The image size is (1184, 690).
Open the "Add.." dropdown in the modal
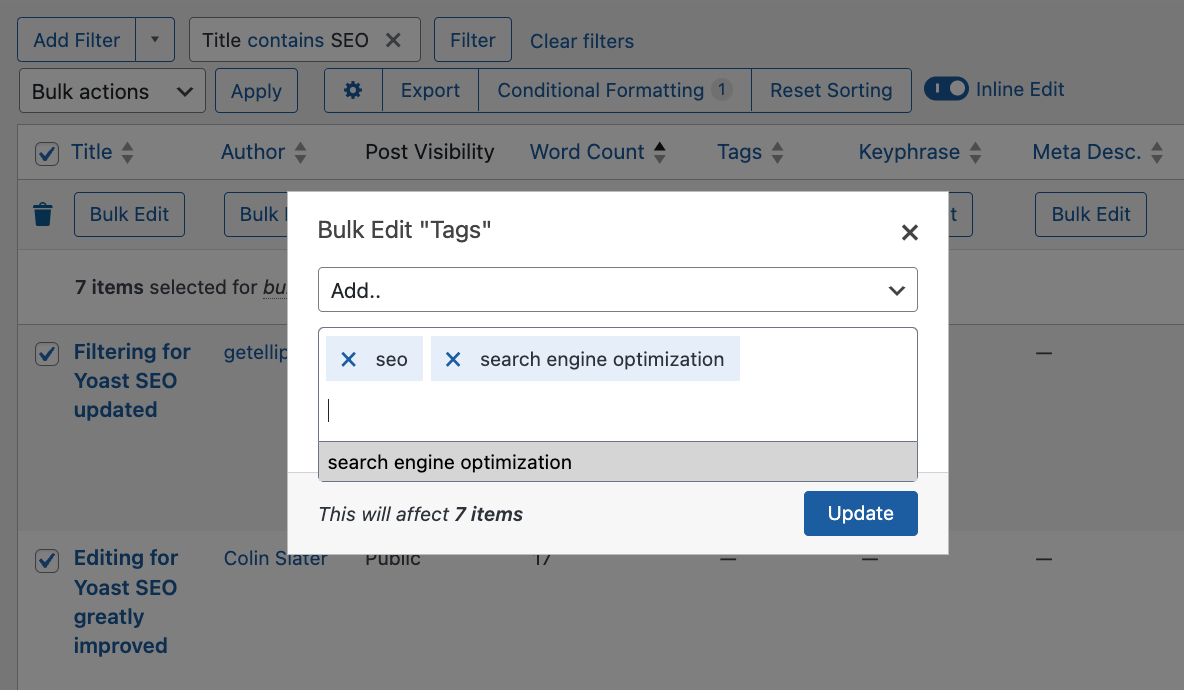pos(617,289)
